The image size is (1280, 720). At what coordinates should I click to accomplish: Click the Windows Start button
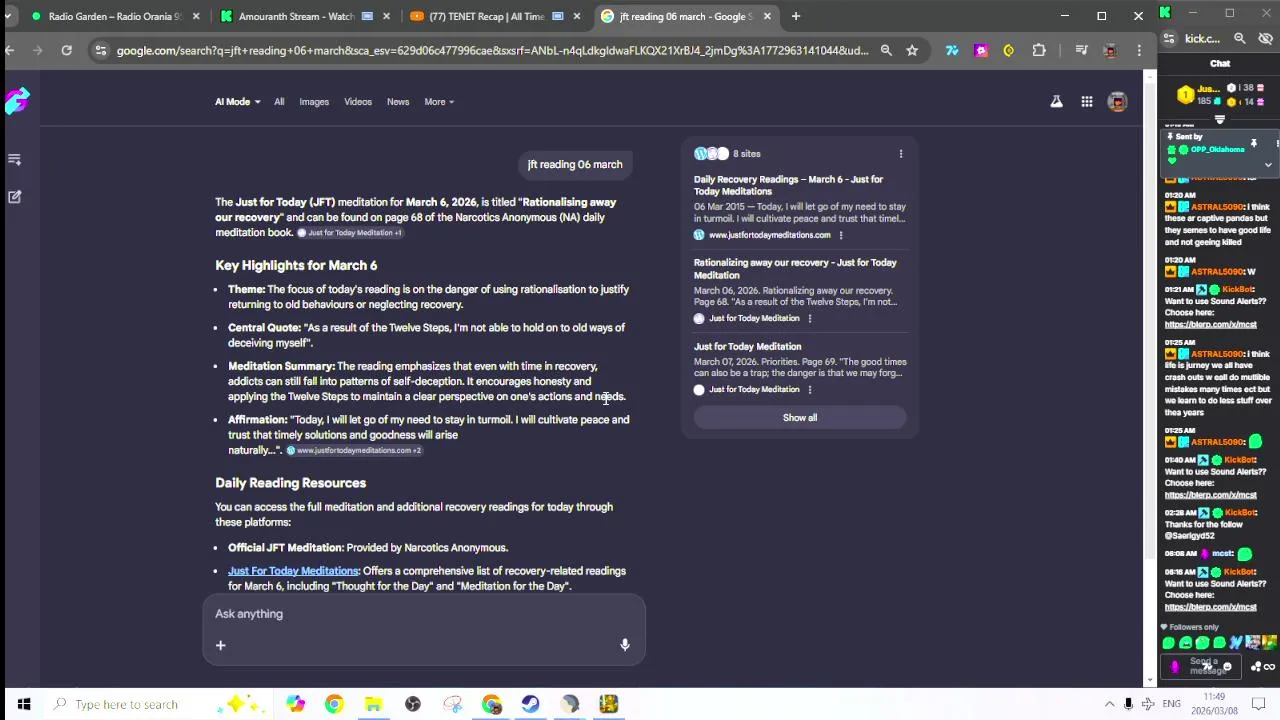click(23, 704)
